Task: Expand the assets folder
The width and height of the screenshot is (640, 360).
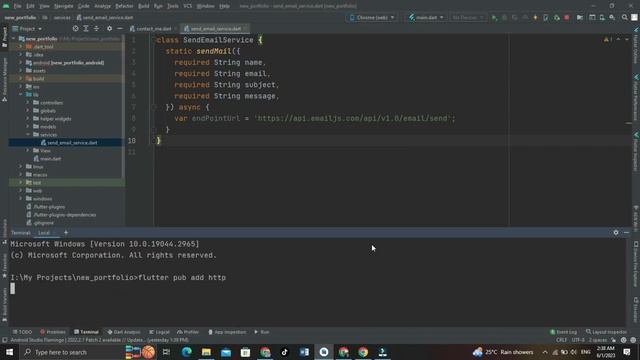Action: [x=20, y=71]
